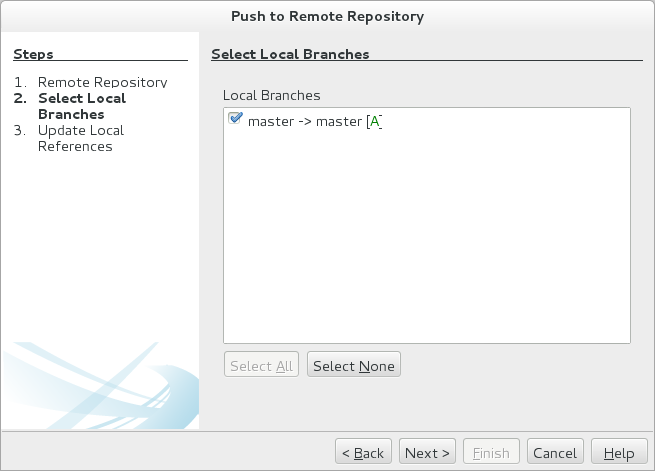Click the Local Branches label
This screenshot has width=655, height=471.
point(271,95)
